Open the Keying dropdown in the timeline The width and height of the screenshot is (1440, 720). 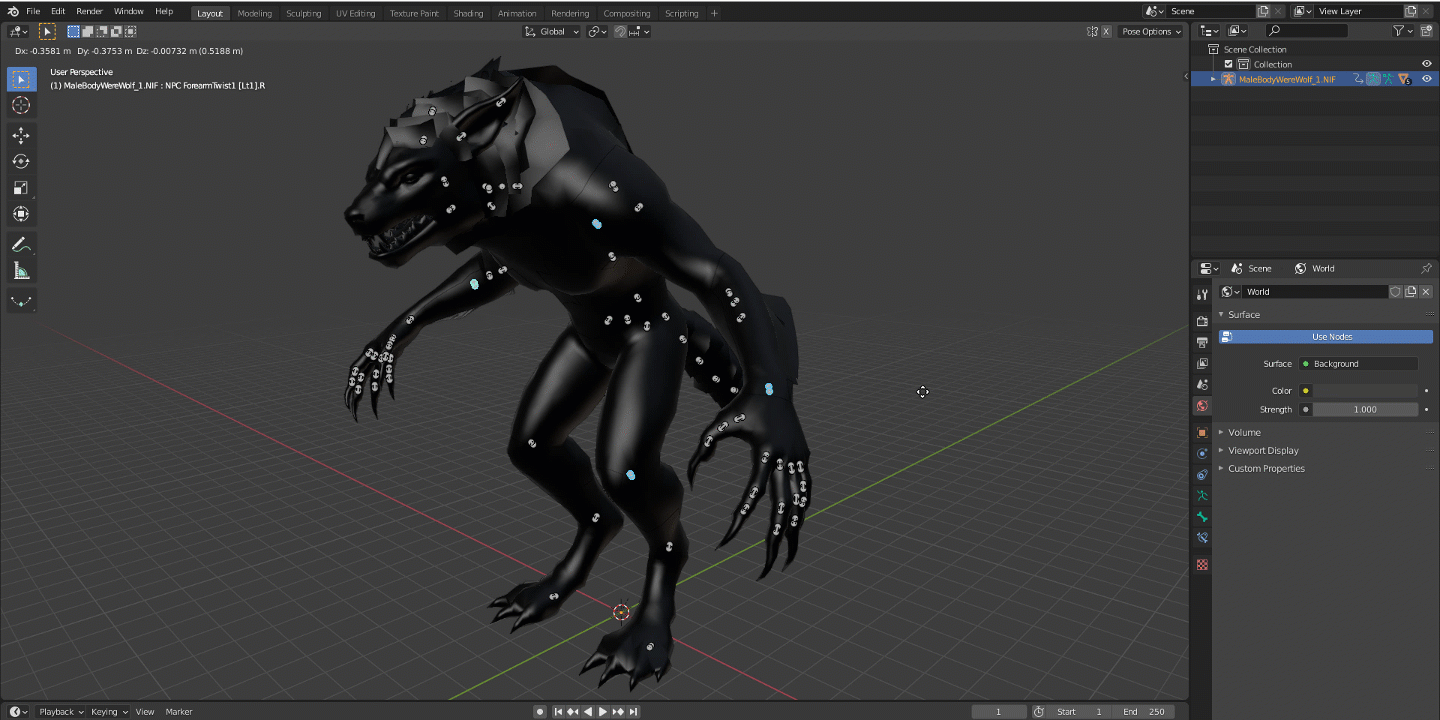click(109, 712)
